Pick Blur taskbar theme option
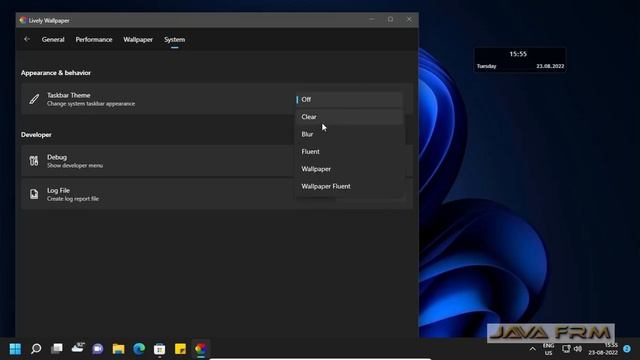Viewport: 640px width, 360px height. click(x=349, y=134)
